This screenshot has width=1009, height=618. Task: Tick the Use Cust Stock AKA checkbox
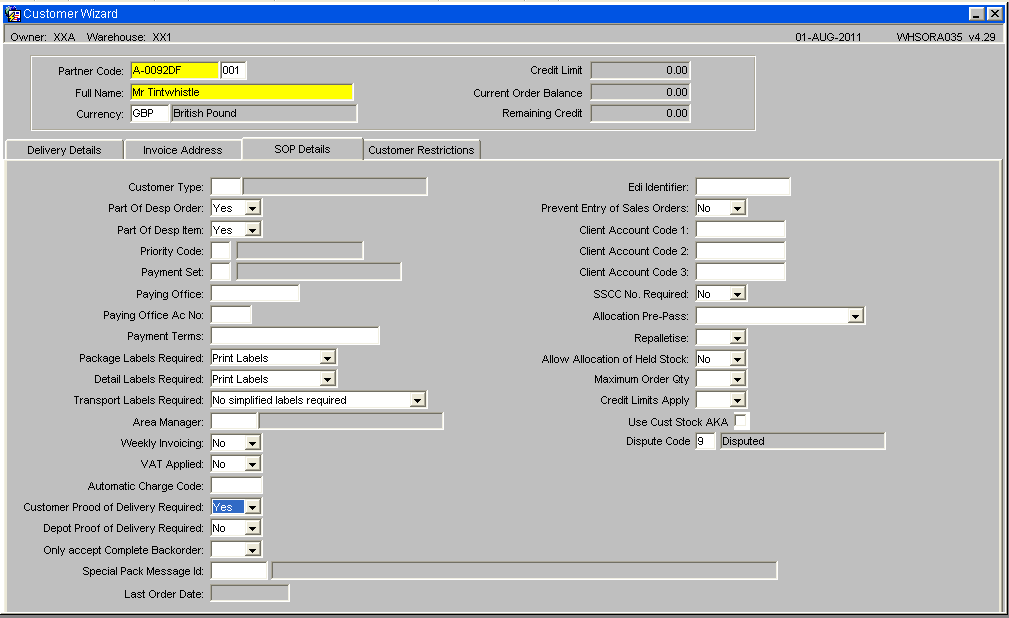click(741, 421)
